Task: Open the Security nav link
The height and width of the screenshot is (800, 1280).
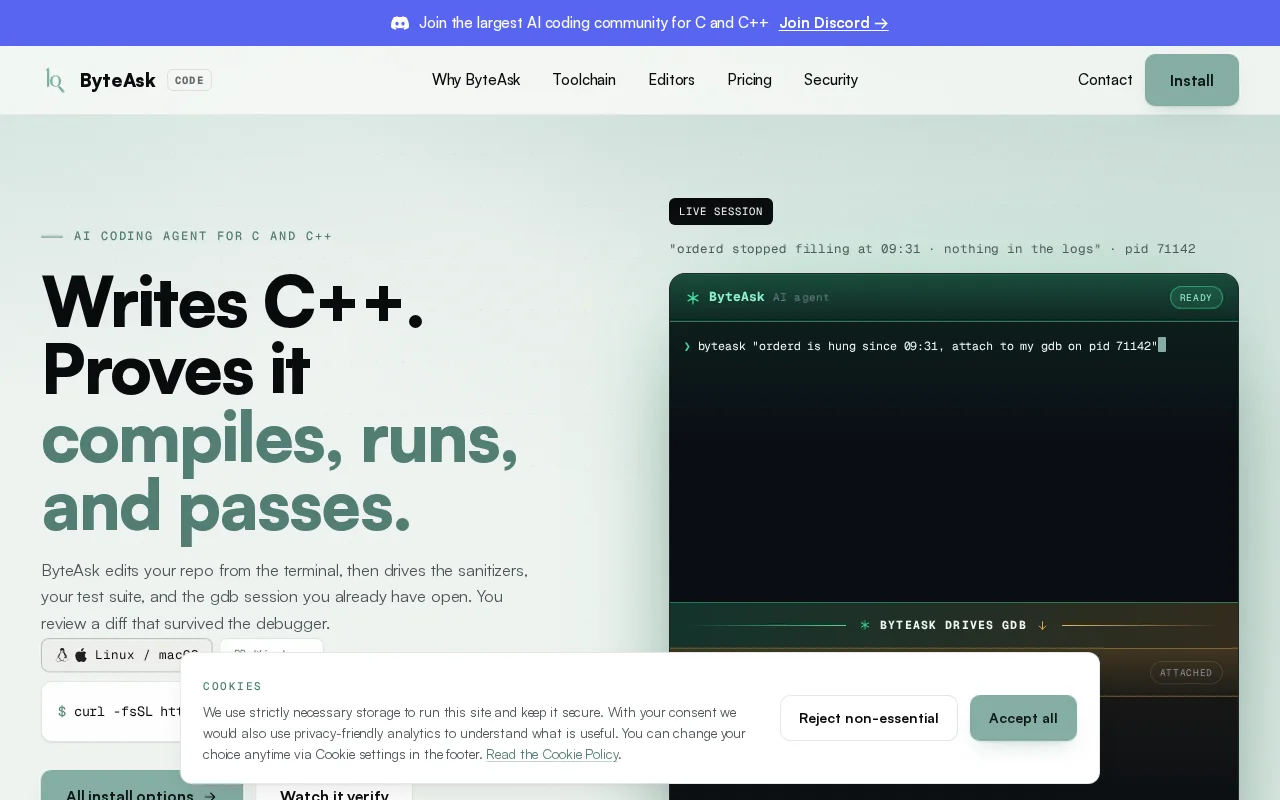Action: click(831, 80)
